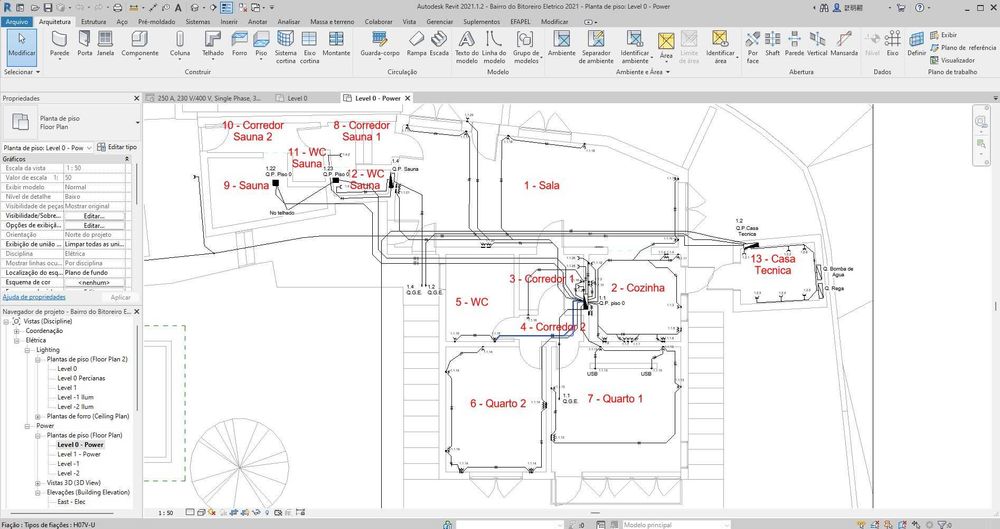This screenshot has height=529, width=1000.
Task: Click Editar for Visibilidade/Sobreposição
Action: point(94,215)
